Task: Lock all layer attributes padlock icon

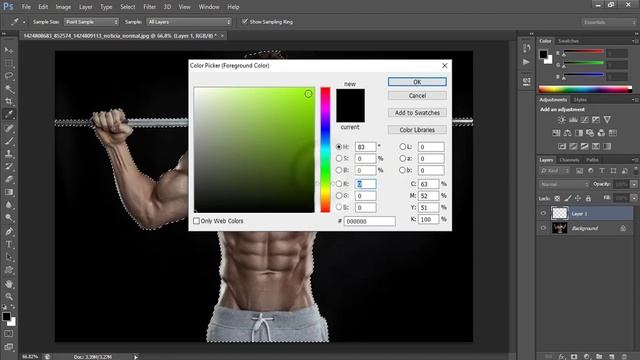Action: (588, 198)
